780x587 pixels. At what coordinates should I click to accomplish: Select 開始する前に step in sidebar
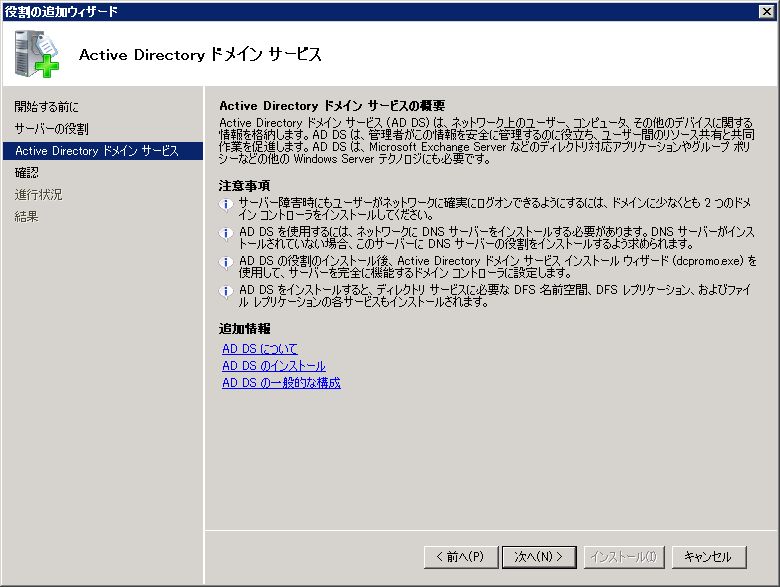[x=46, y=106]
